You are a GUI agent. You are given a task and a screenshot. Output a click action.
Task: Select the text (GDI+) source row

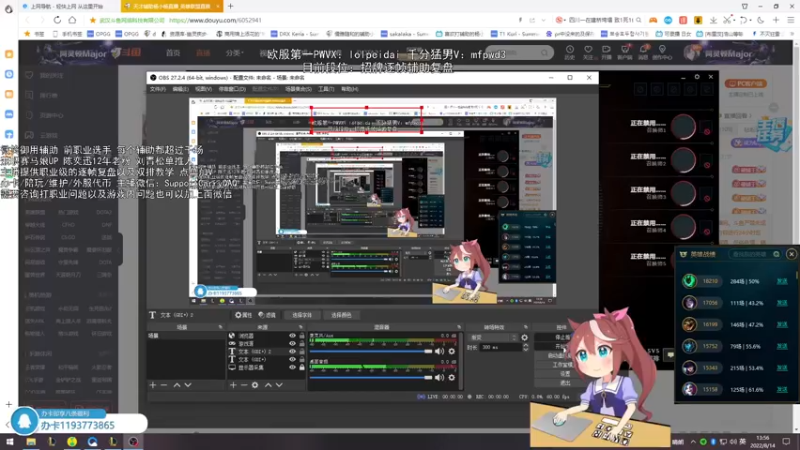pyautogui.click(x=266, y=359)
